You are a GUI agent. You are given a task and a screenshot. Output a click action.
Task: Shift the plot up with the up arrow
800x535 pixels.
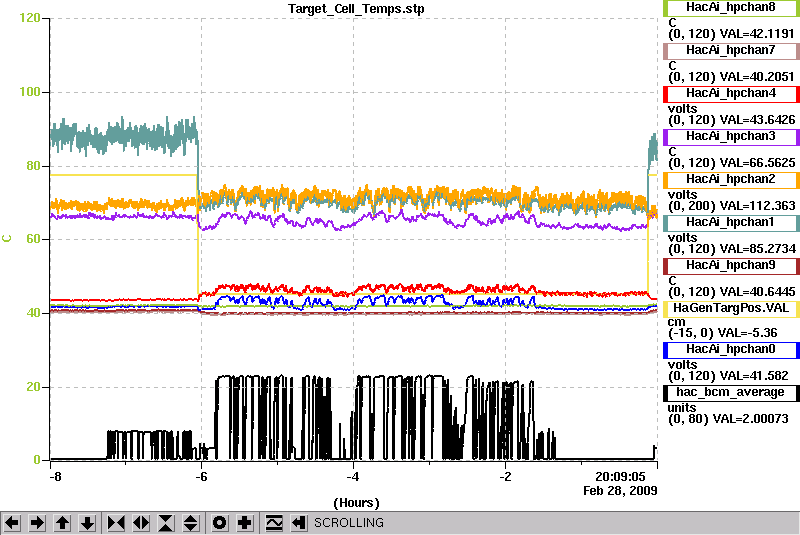click(62, 523)
